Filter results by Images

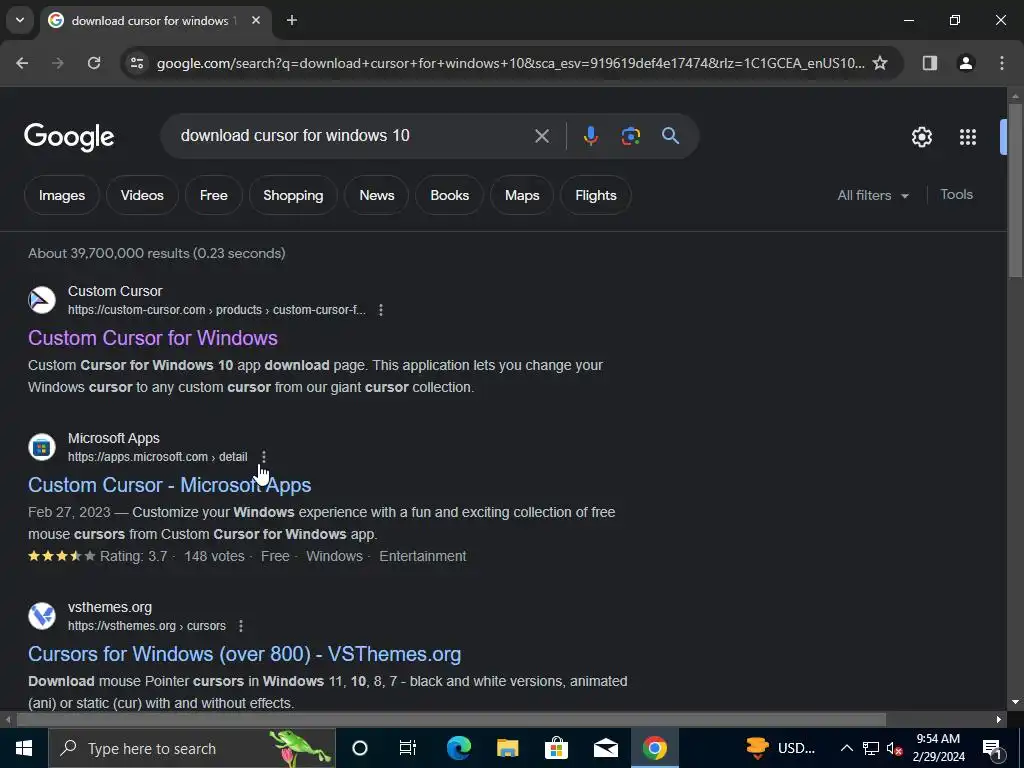click(62, 195)
